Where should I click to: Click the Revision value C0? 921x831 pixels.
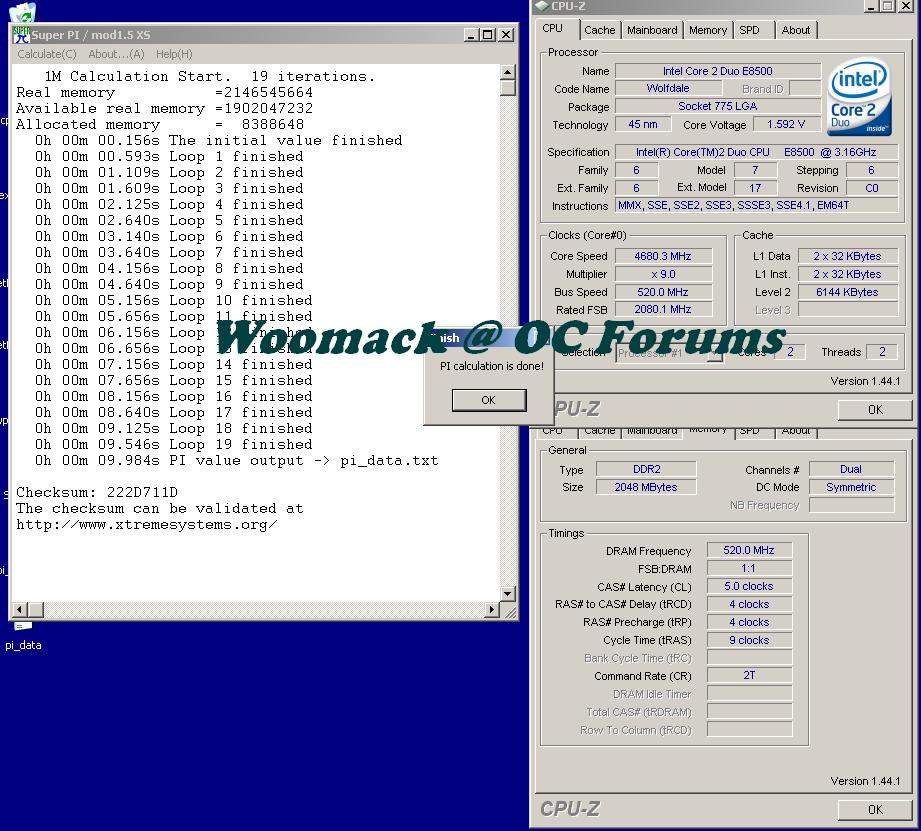click(872, 188)
